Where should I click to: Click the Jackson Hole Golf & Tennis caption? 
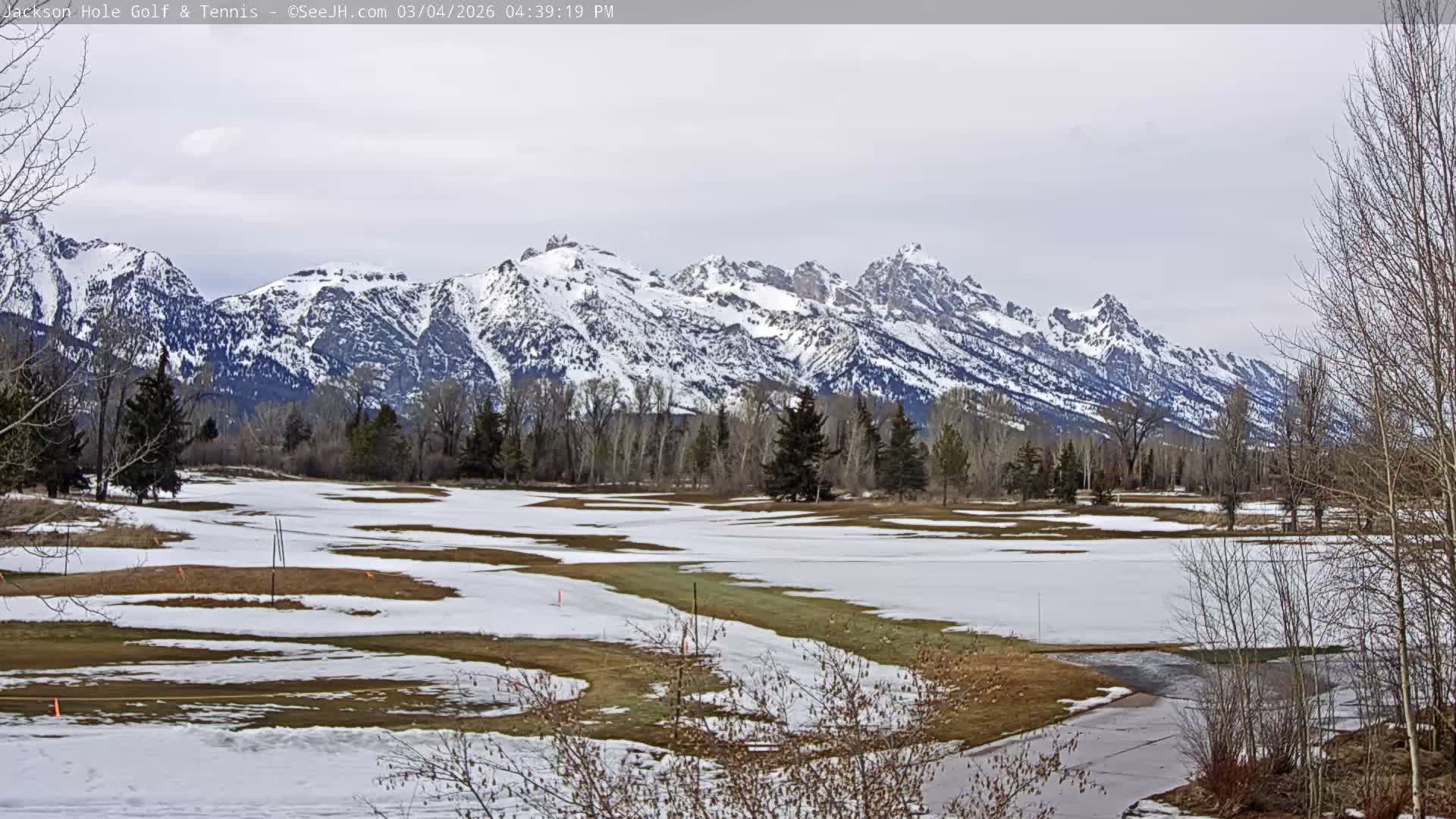[x=130, y=11]
